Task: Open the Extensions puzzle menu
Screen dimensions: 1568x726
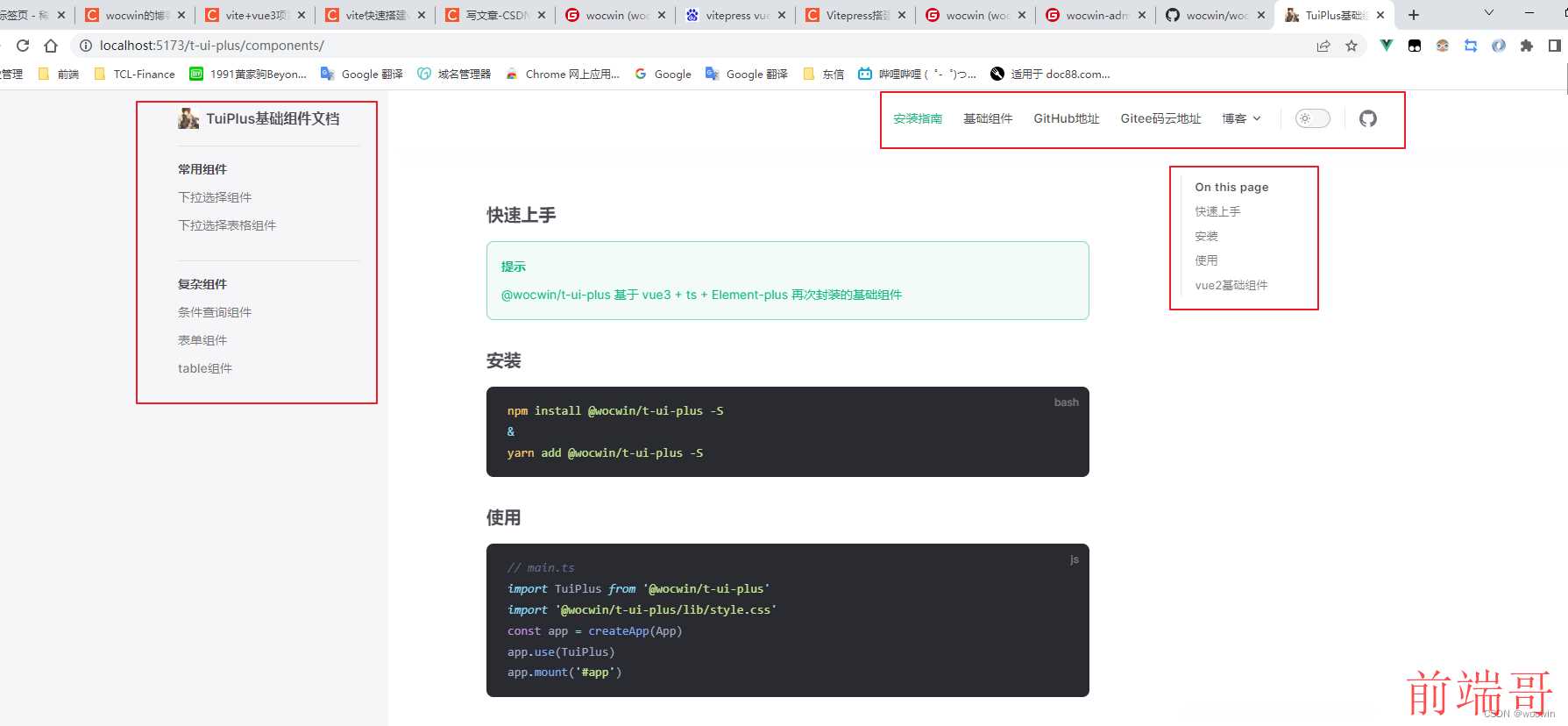Action: pos(1527,46)
